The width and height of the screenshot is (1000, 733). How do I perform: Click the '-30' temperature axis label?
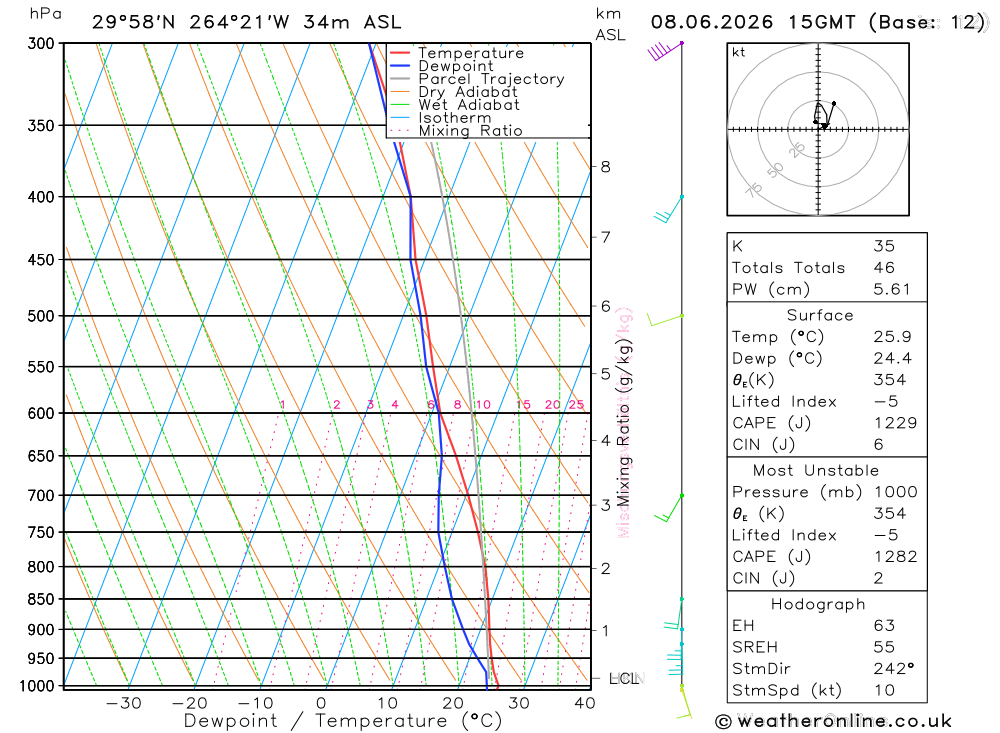click(x=124, y=703)
